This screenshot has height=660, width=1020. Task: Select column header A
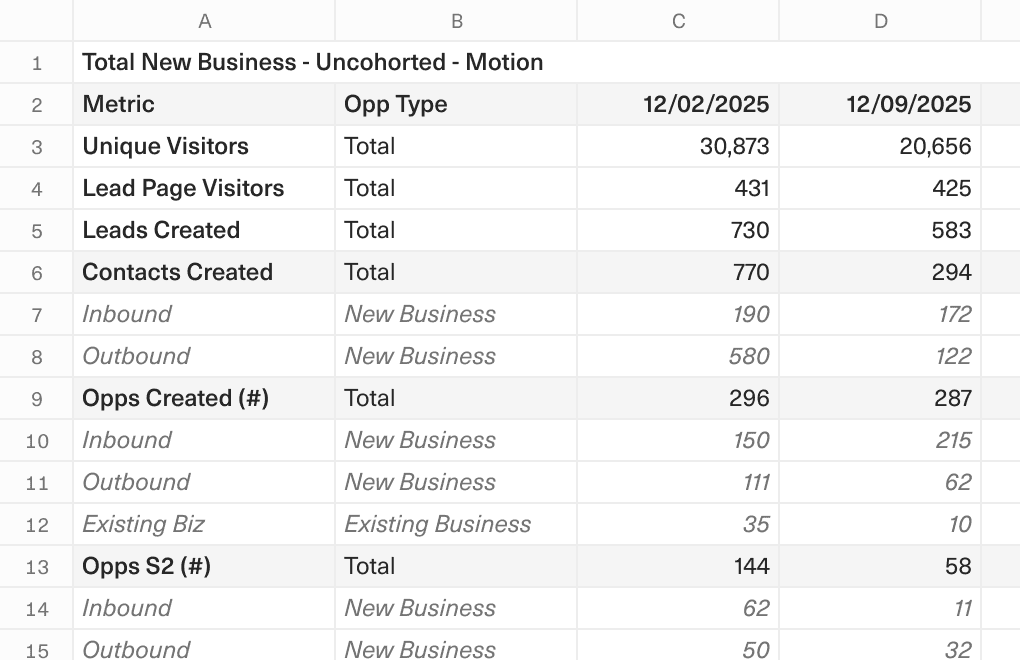(203, 20)
